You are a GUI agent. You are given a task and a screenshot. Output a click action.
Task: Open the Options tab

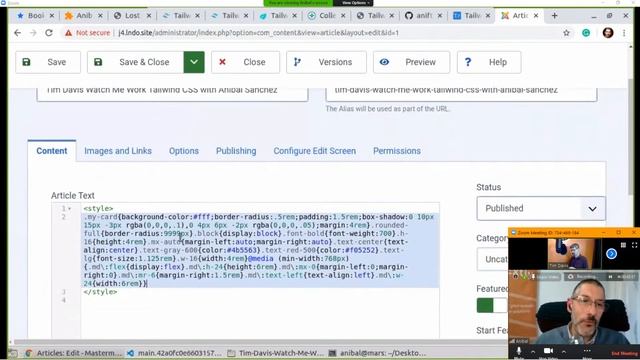tap(184, 151)
